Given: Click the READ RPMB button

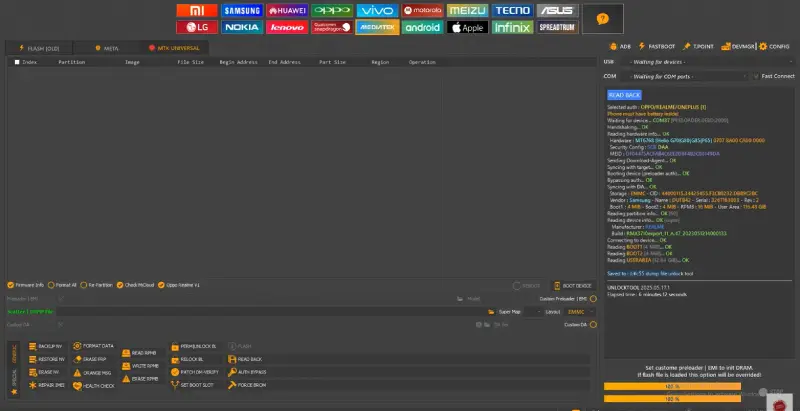Looking at the screenshot, I should point(139,353).
